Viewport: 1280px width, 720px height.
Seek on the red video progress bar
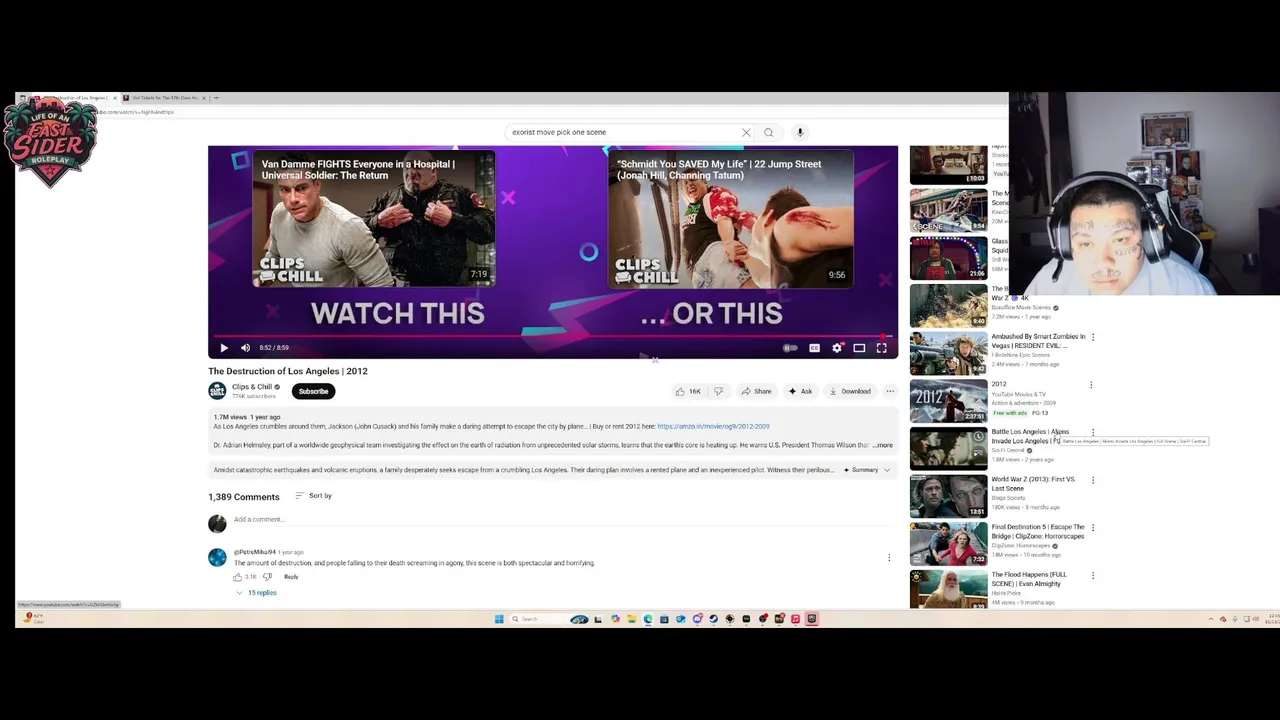click(x=552, y=337)
